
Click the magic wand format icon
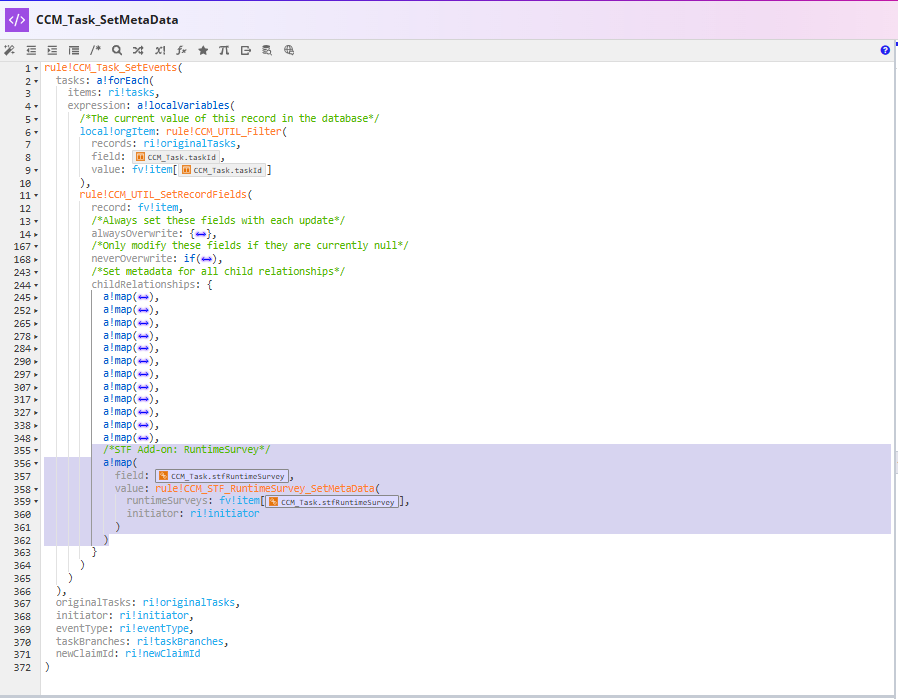[x=9, y=50]
